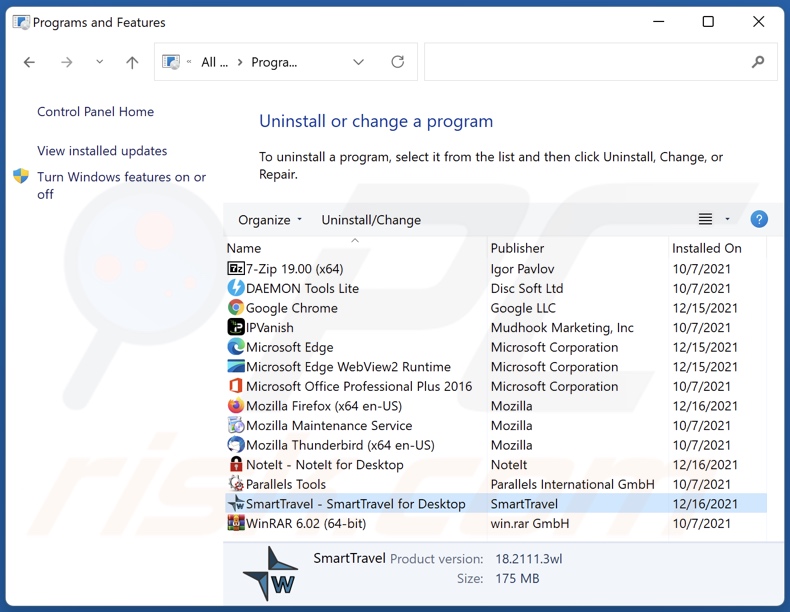Click the IPVanish program icon
This screenshot has height=612, width=790.
236,327
